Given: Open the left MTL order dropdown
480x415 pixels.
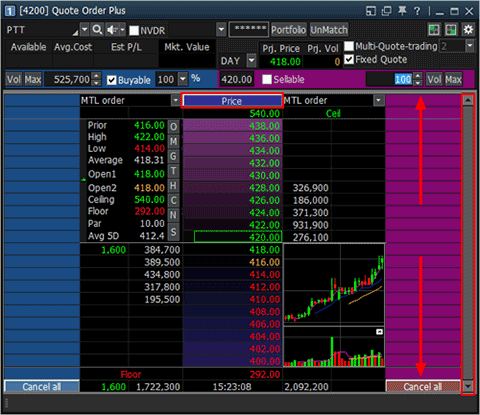Looking at the screenshot, I should point(175,100).
